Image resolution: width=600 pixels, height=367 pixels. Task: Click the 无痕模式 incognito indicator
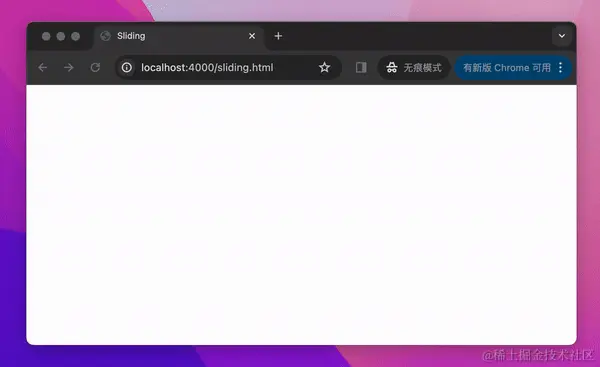[414, 68]
